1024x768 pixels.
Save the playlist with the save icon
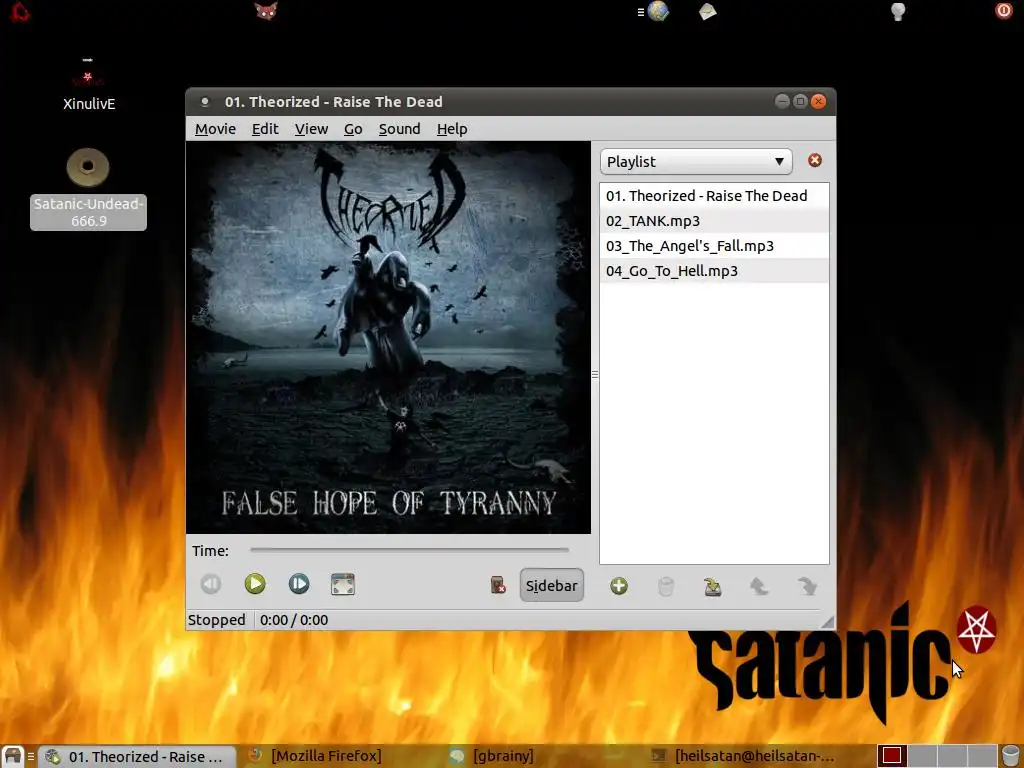712,586
